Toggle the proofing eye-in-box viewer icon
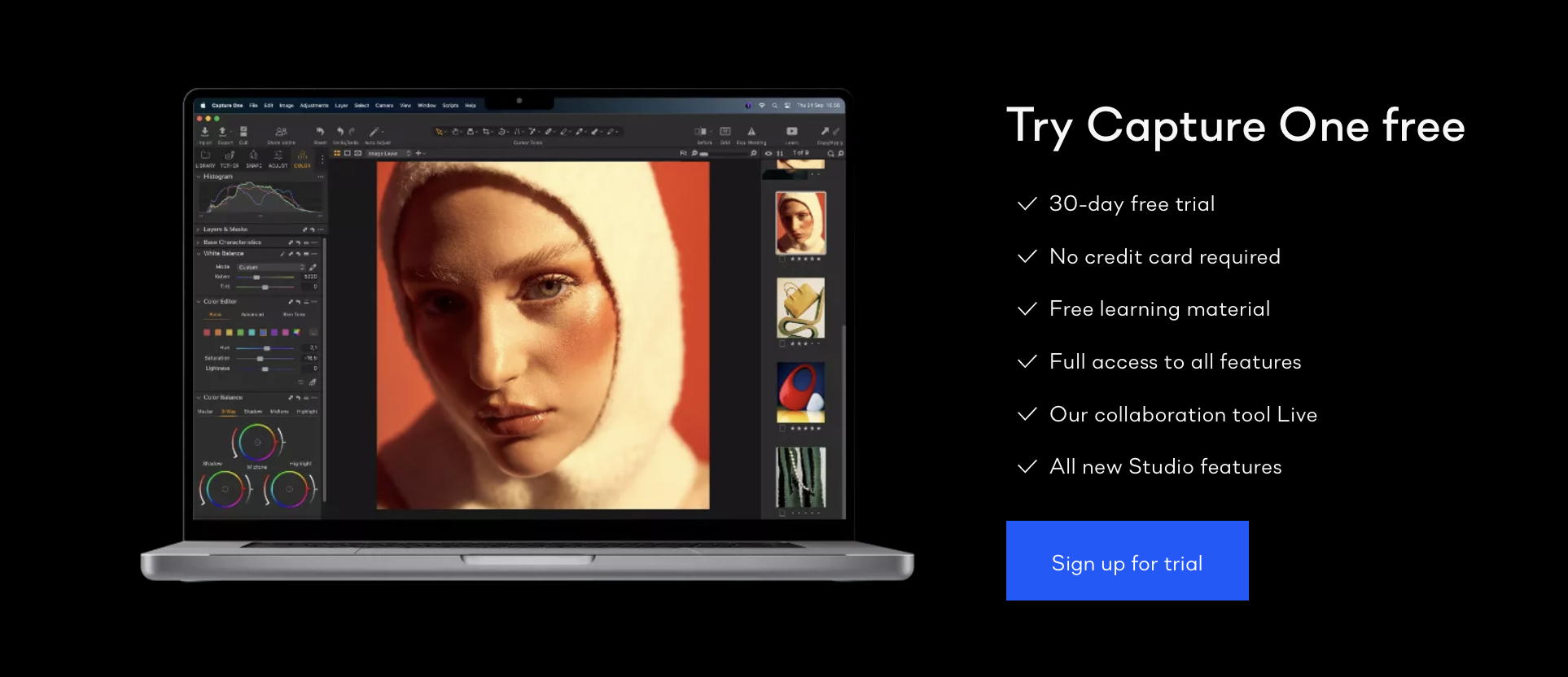1568x677 pixels. [x=357, y=153]
